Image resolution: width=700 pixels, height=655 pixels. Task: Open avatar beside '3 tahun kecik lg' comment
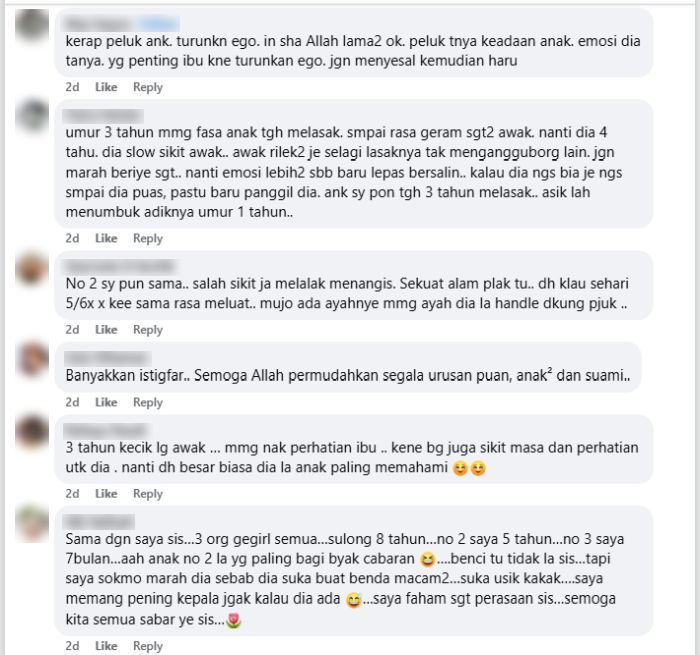tap(32, 432)
